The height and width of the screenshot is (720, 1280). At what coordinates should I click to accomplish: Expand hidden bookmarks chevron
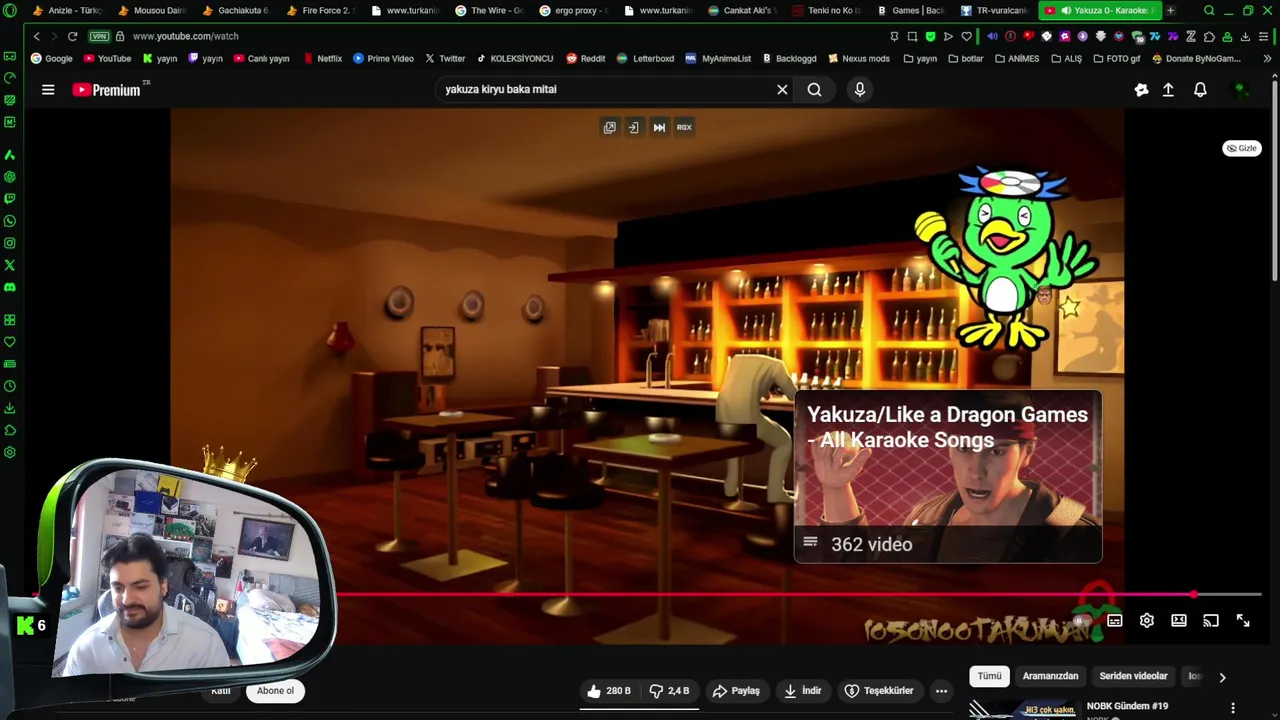point(1267,59)
